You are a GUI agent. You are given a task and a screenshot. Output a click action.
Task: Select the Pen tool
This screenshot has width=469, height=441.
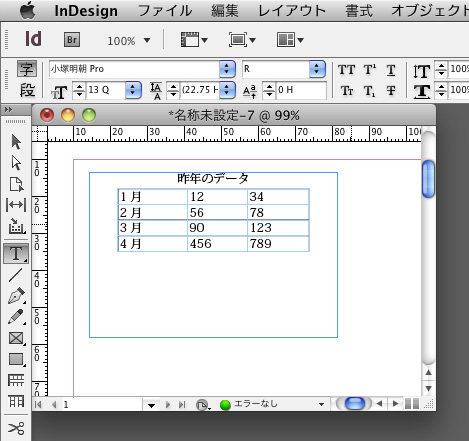16,296
